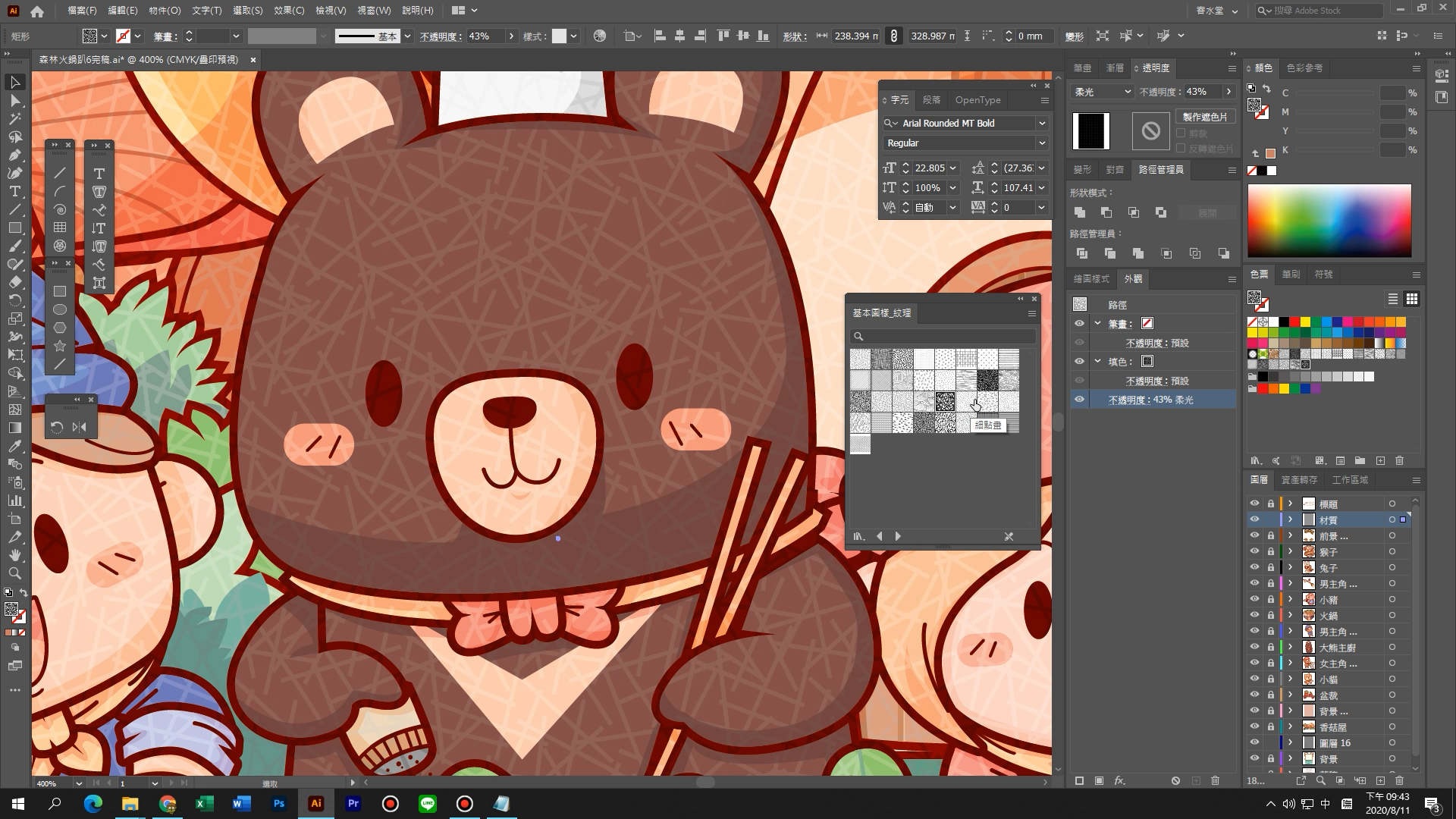Click the Unite shape mode in the Pathfinder panel
This screenshot has width=1456, height=819.
pos(1080,212)
